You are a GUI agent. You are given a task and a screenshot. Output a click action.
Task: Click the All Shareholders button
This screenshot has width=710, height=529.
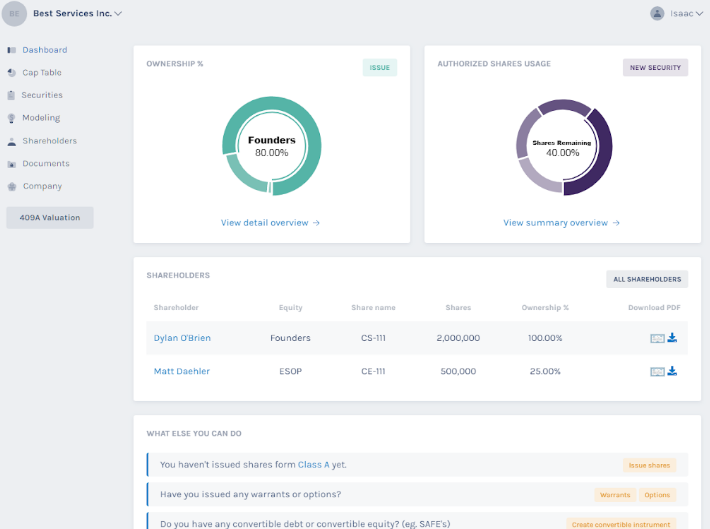pos(647,279)
